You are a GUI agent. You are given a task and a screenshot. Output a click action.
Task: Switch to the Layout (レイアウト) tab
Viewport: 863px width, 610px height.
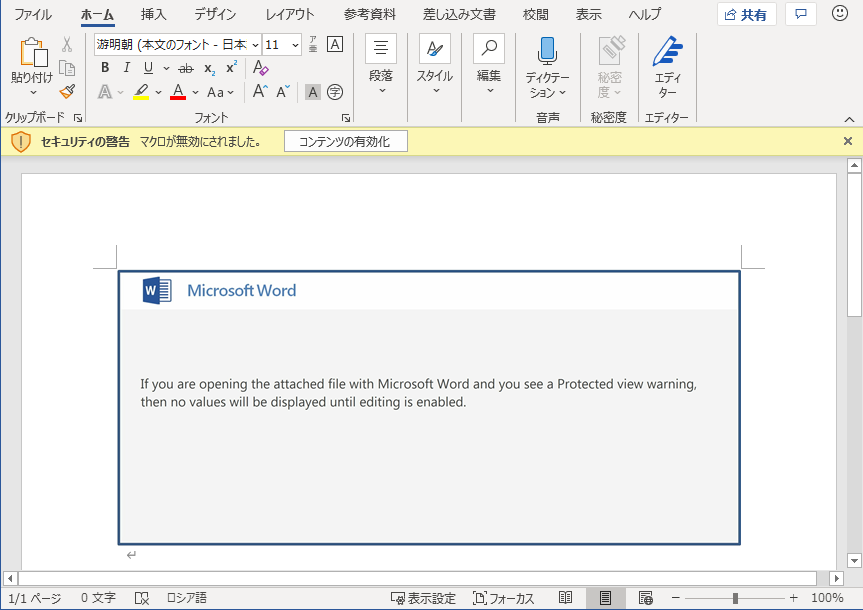point(290,14)
